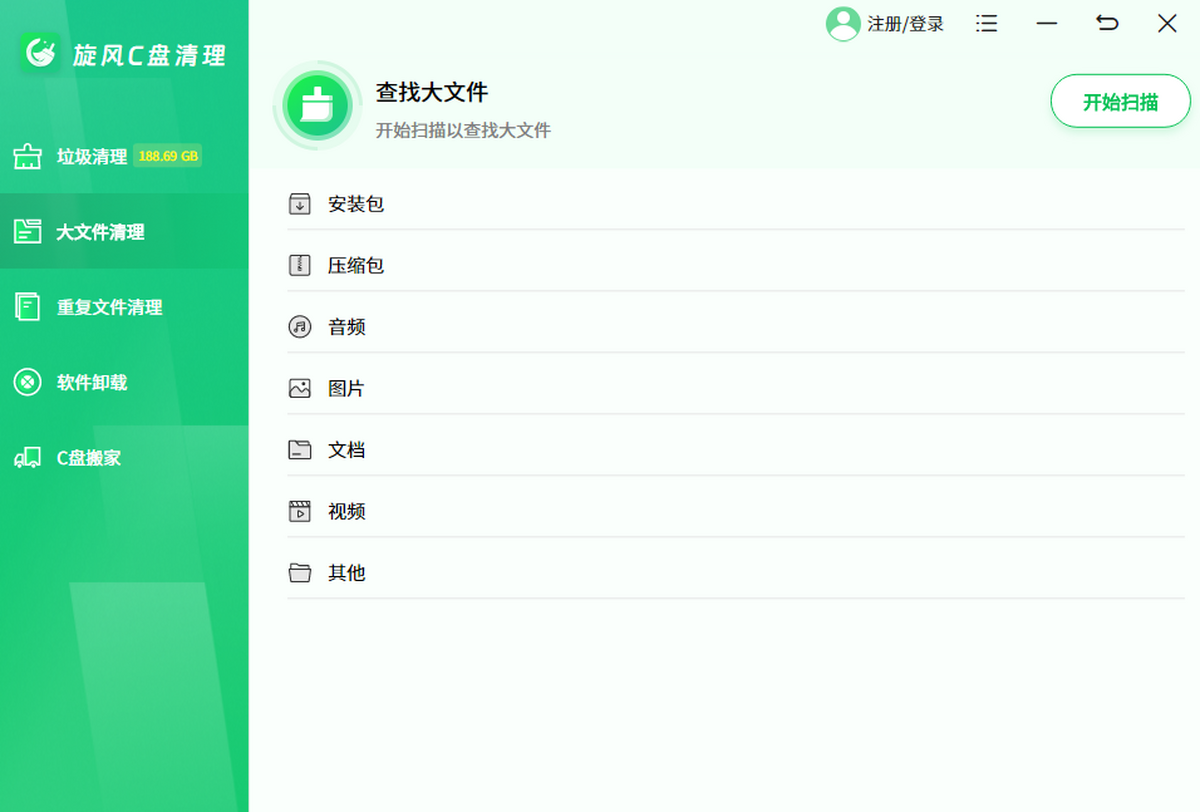This screenshot has height=812, width=1200.
Task: Close the application window
Action: [x=1167, y=23]
